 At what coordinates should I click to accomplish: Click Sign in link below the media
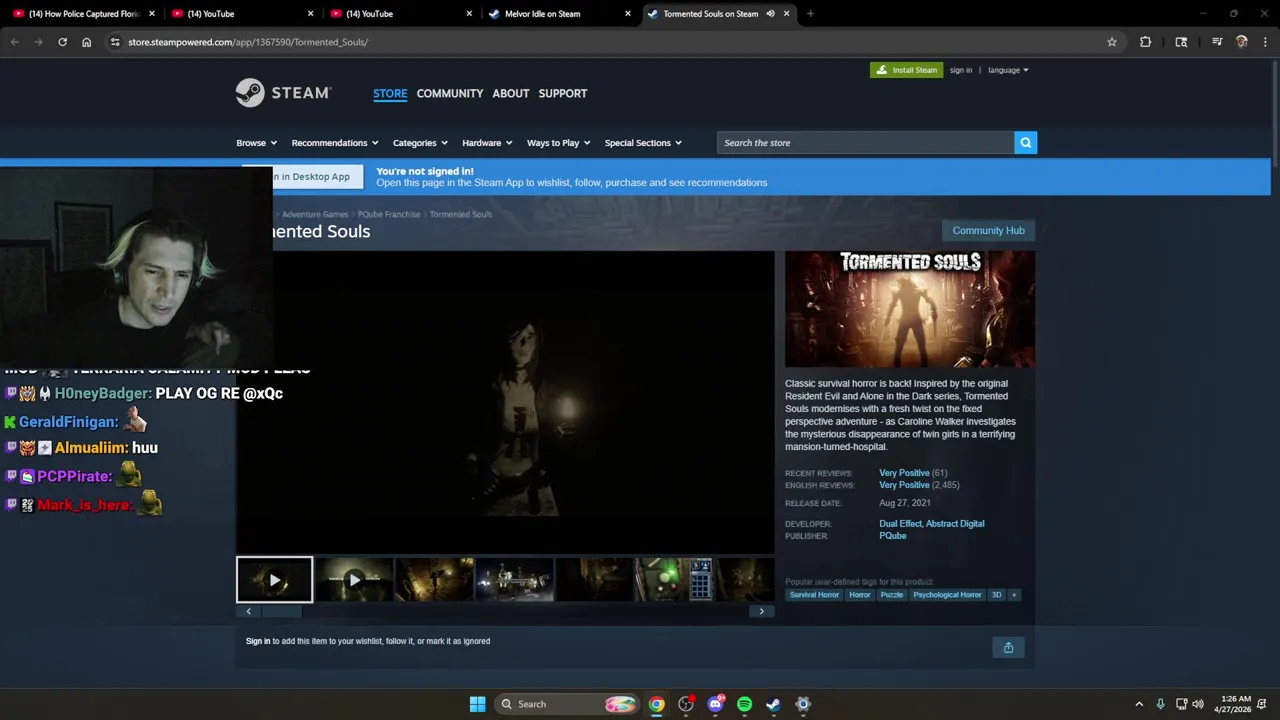tap(258, 641)
